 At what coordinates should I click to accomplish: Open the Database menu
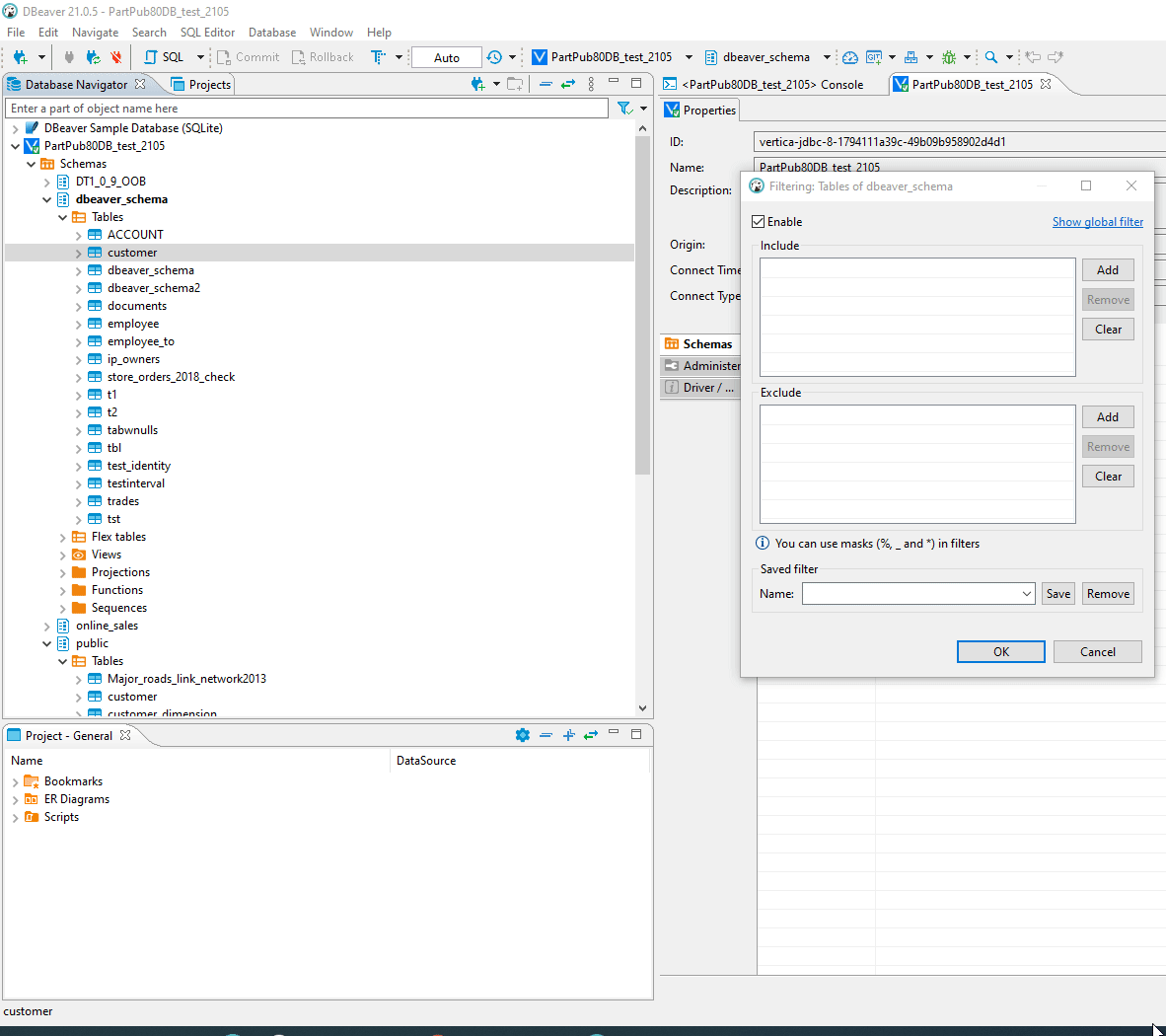(x=272, y=32)
